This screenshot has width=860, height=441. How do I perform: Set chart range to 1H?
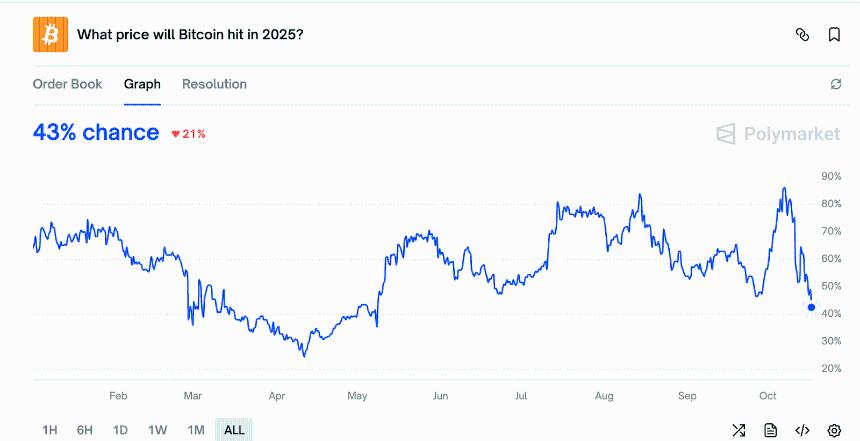(50, 430)
